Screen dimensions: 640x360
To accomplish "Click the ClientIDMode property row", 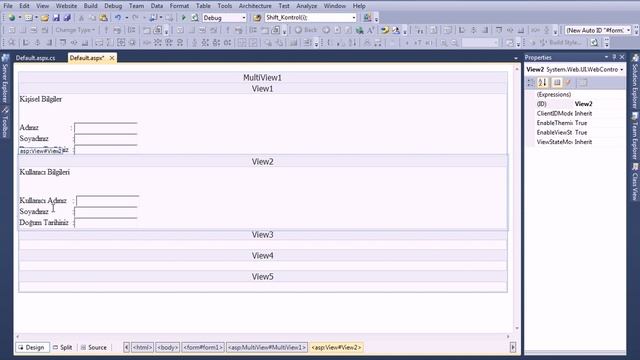I will [576, 113].
